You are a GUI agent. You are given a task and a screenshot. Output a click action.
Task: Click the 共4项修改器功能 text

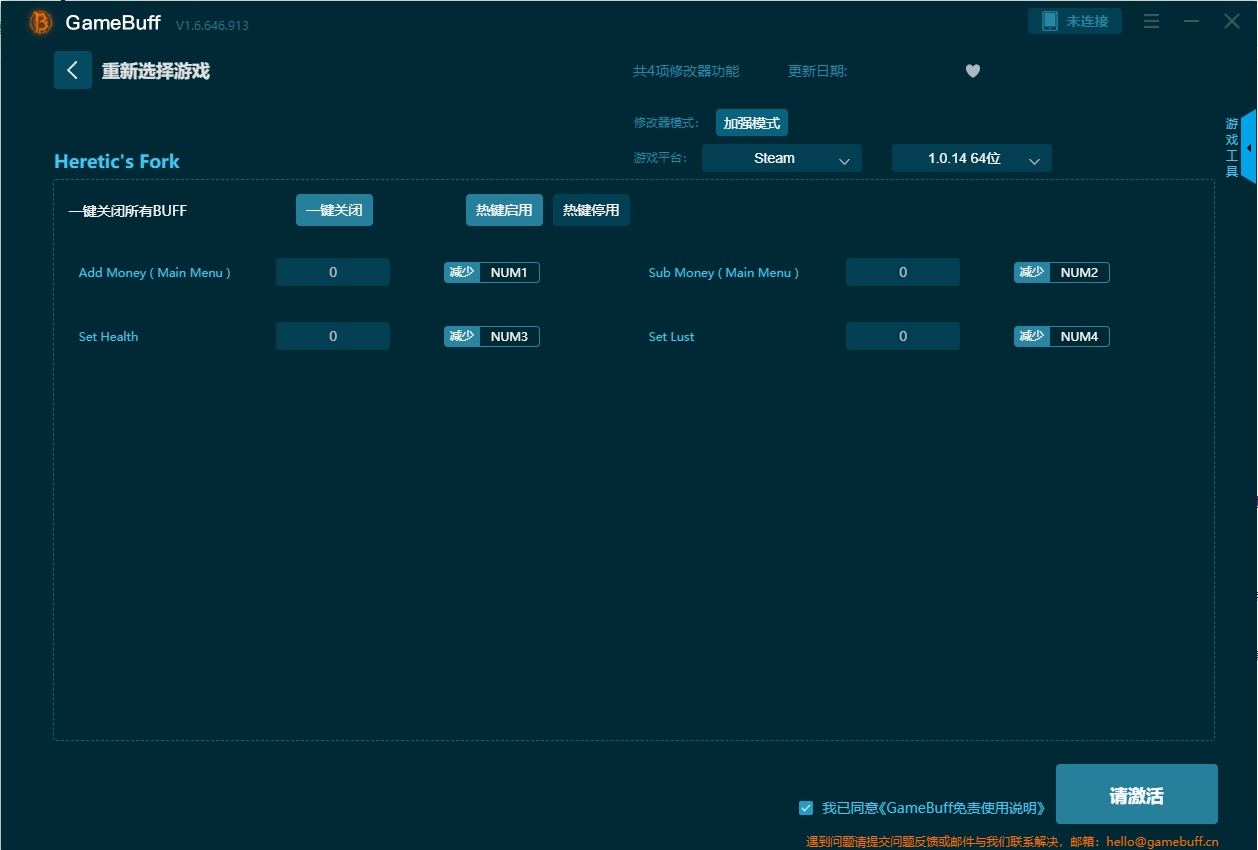[x=686, y=71]
